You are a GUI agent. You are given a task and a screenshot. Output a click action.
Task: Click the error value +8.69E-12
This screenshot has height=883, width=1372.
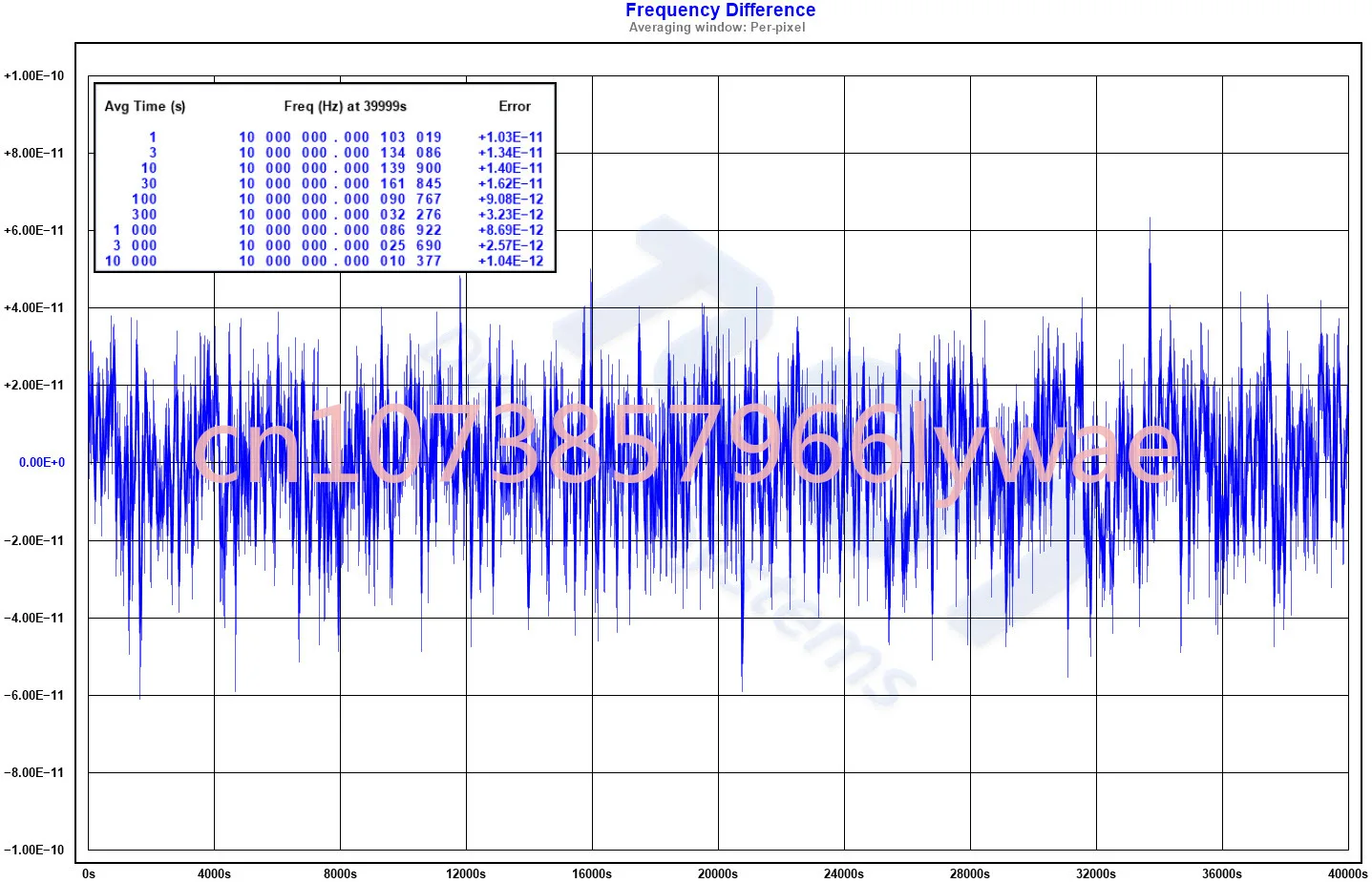[511, 230]
